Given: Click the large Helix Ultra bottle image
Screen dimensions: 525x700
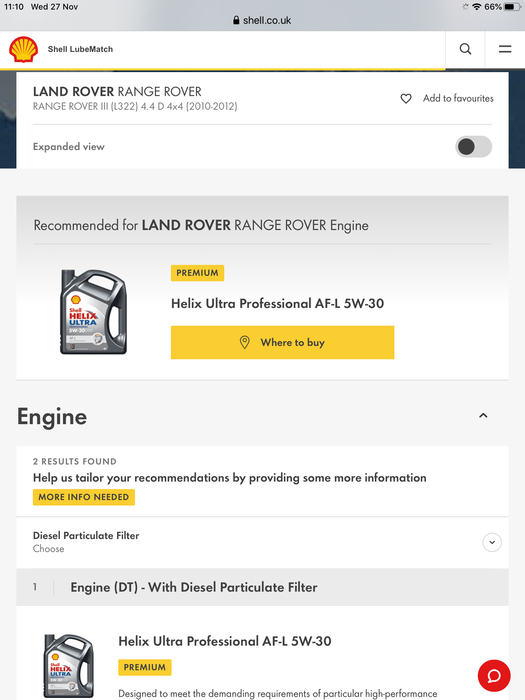Looking at the screenshot, I should click(x=93, y=312).
